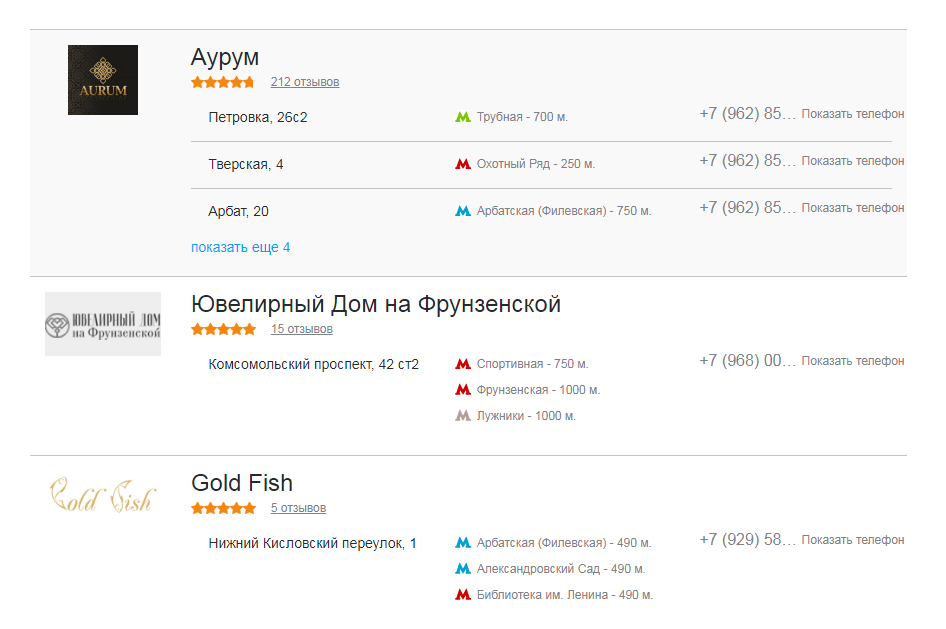This screenshot has height=629, width=946.
Task: Open the 212 отзывов reviews link
Action: (304, 82)
